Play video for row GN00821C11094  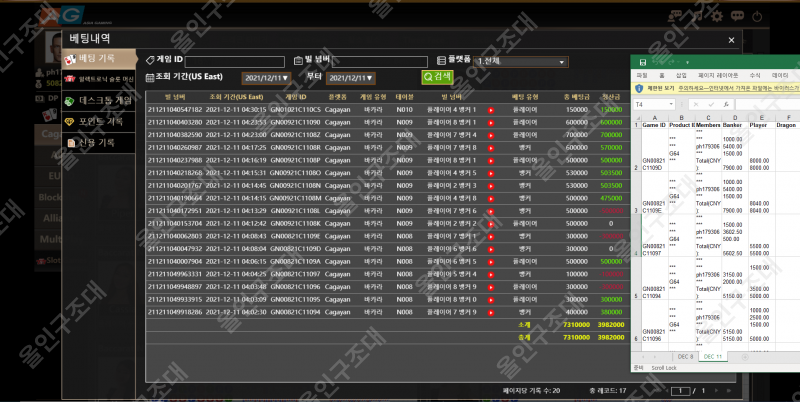[491, 313]
